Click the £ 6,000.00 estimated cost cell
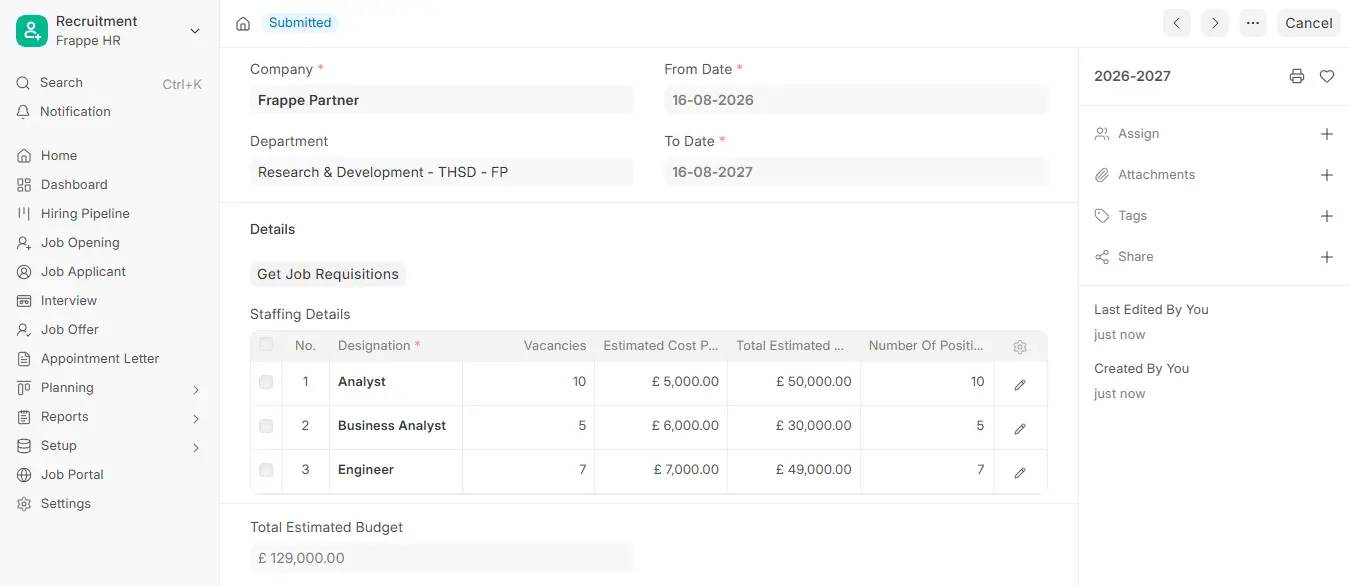The height and width of the screenshot is (586, 1350). pos(661,426)
